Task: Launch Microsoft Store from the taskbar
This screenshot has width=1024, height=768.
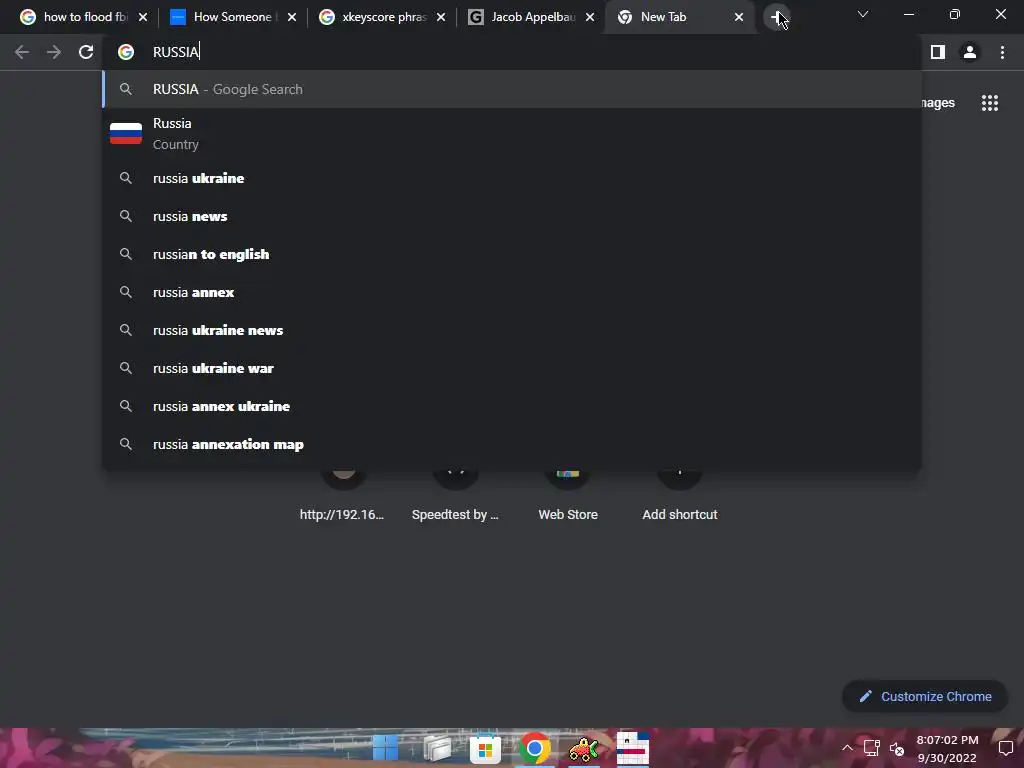Action: (485, 748)
